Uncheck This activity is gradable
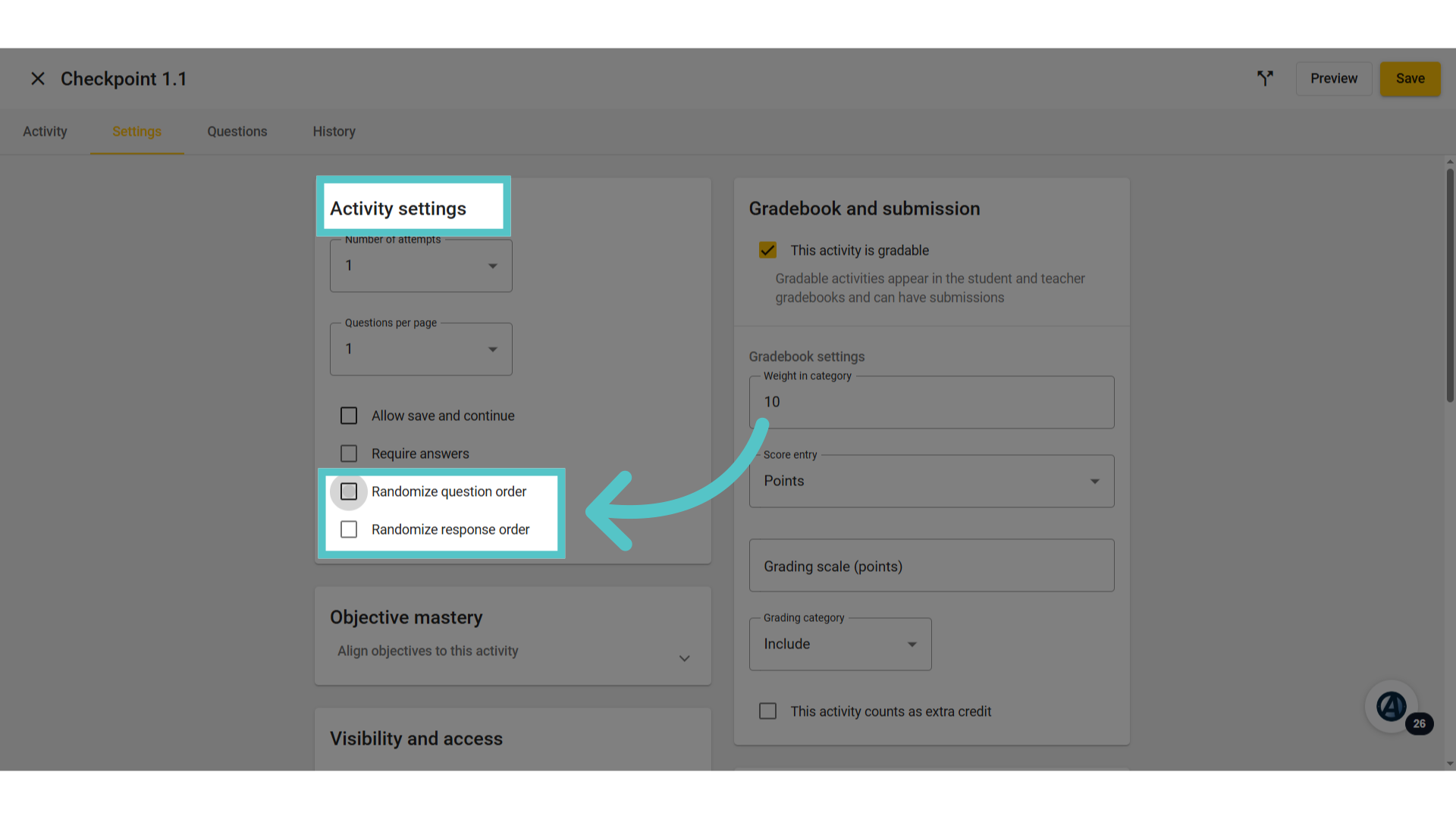The width and height of the screenshot is (1456, 819). 767,250
